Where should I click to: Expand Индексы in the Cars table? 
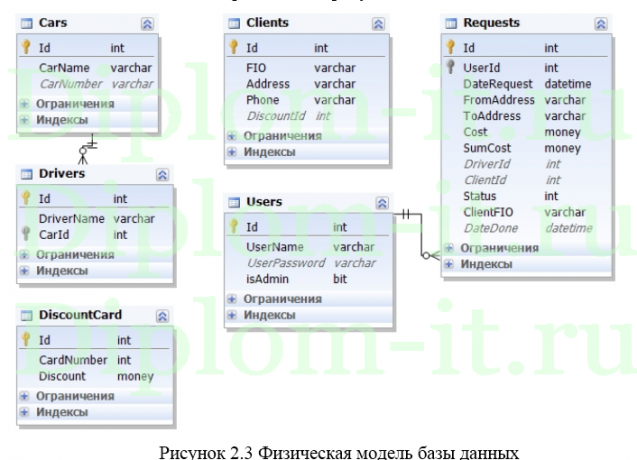(24, 120)
